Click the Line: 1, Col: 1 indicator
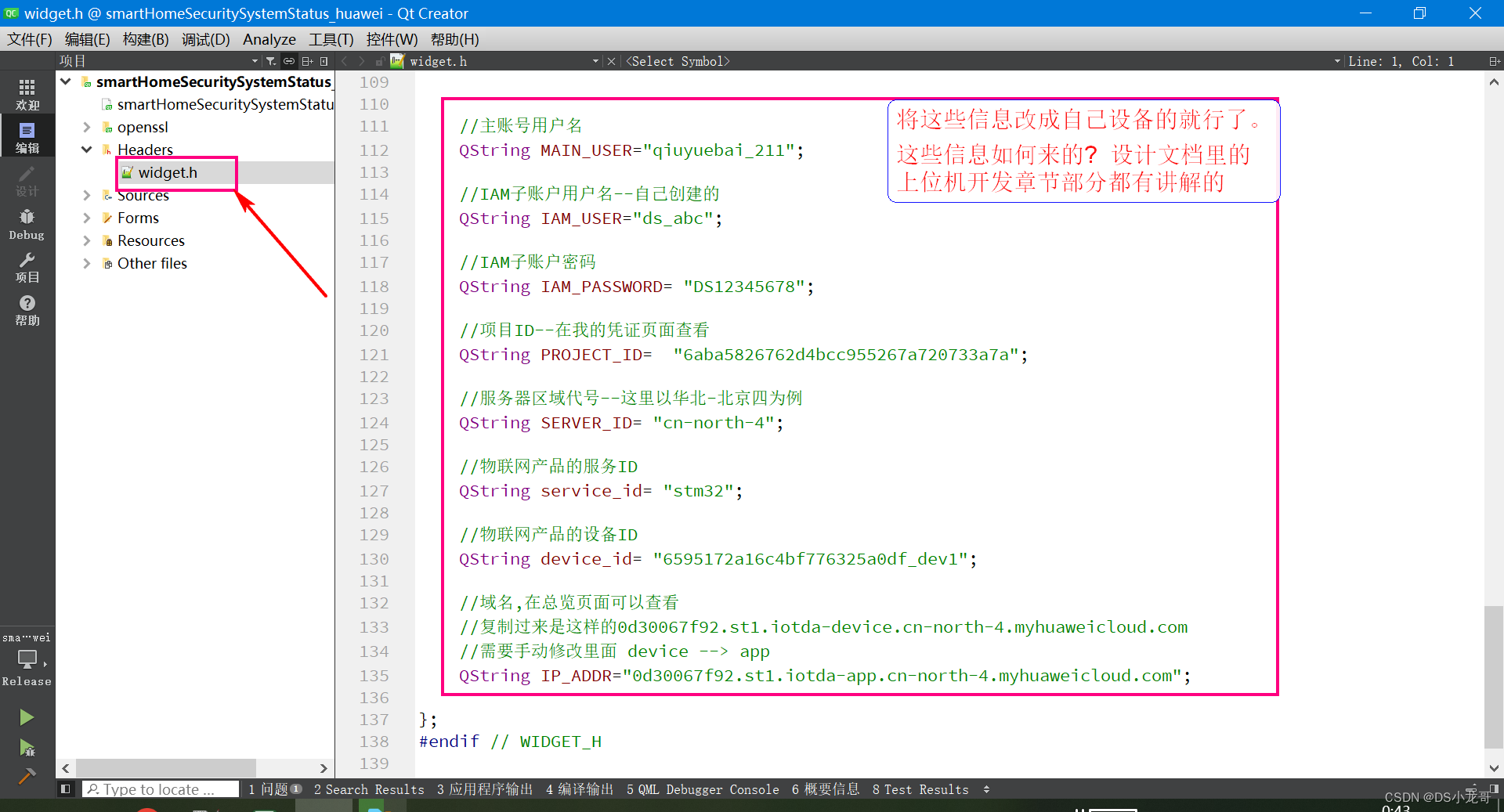The height and width of the screenshot is (812, 1504). tap(1401, 61)
